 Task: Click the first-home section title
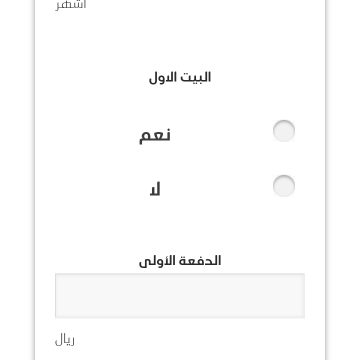tap(180, 77)
